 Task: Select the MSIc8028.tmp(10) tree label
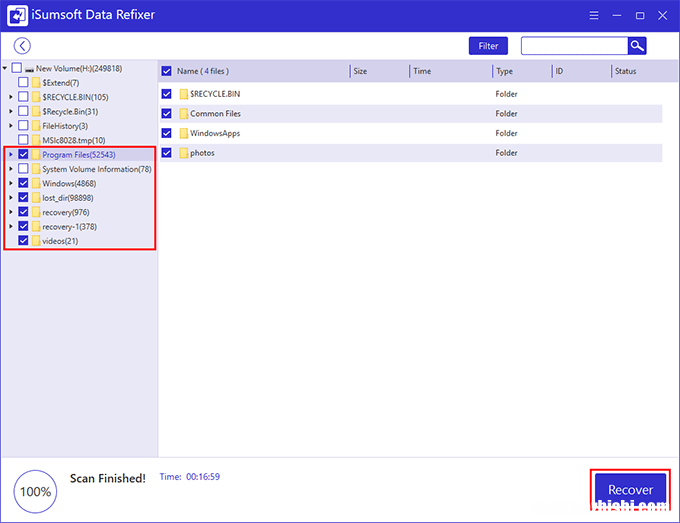pos(74,140)
